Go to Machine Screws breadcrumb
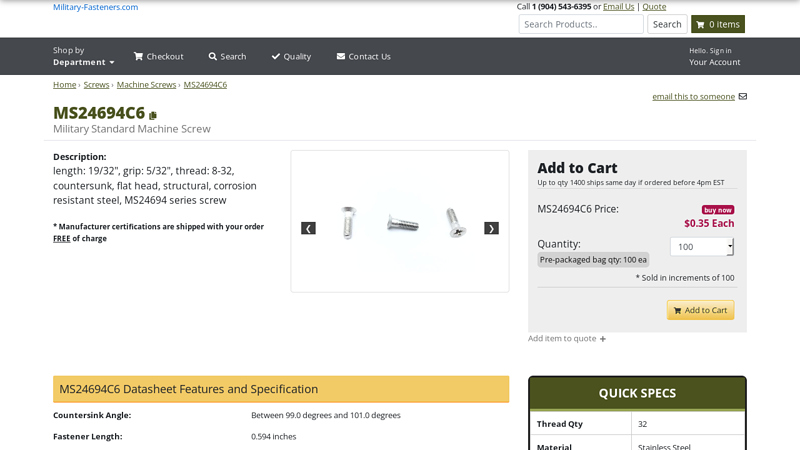The image size is (800, 450). click(146, 85)
